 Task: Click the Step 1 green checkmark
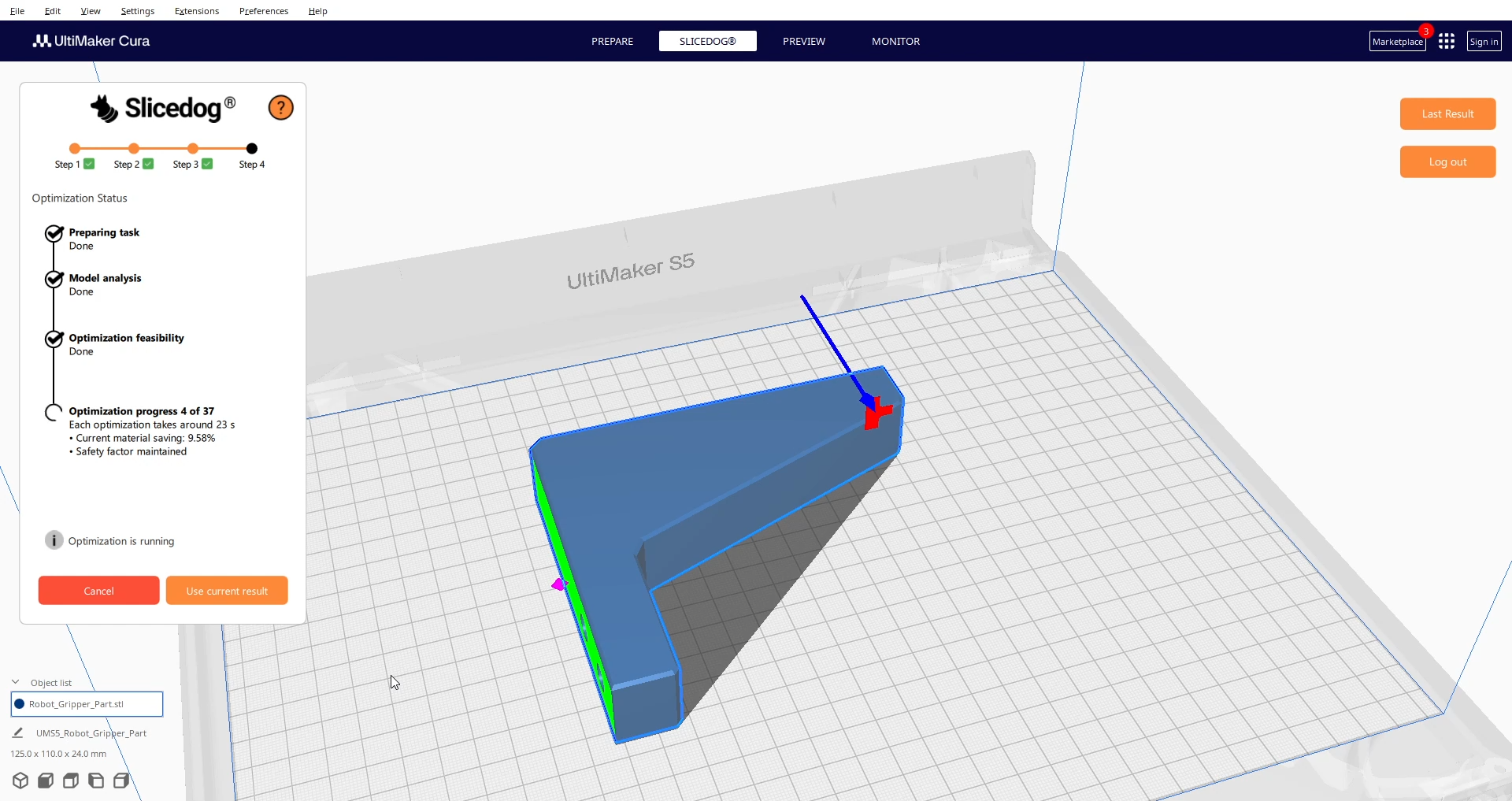click(x=89, y=164)
